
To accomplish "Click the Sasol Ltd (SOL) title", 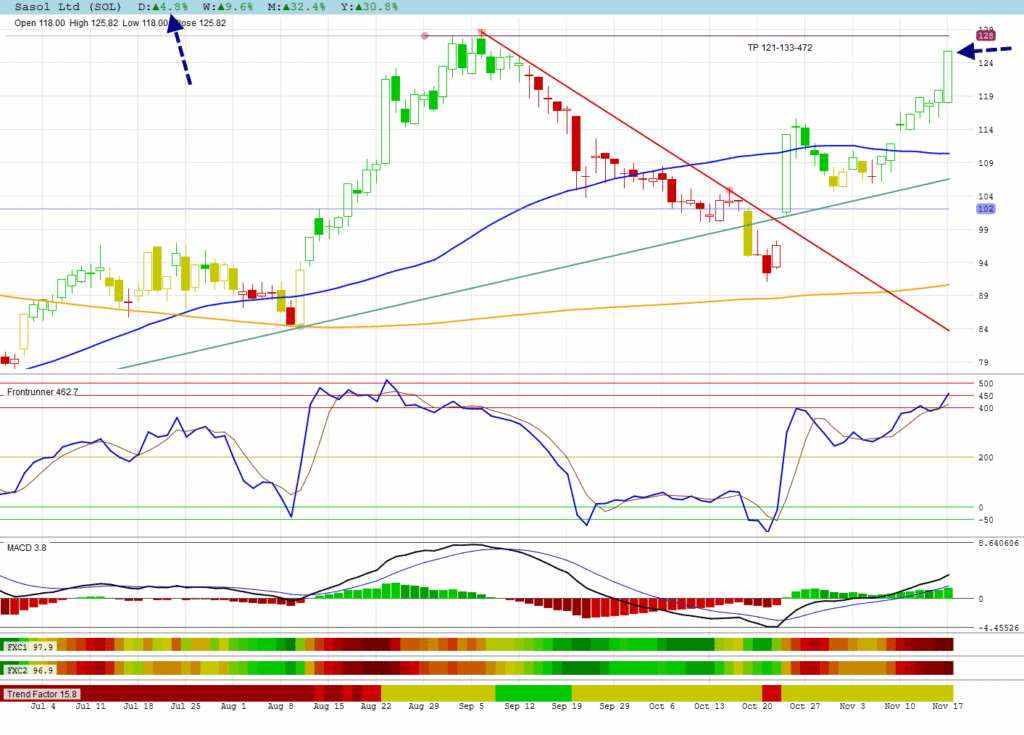I will coord(64,7).
